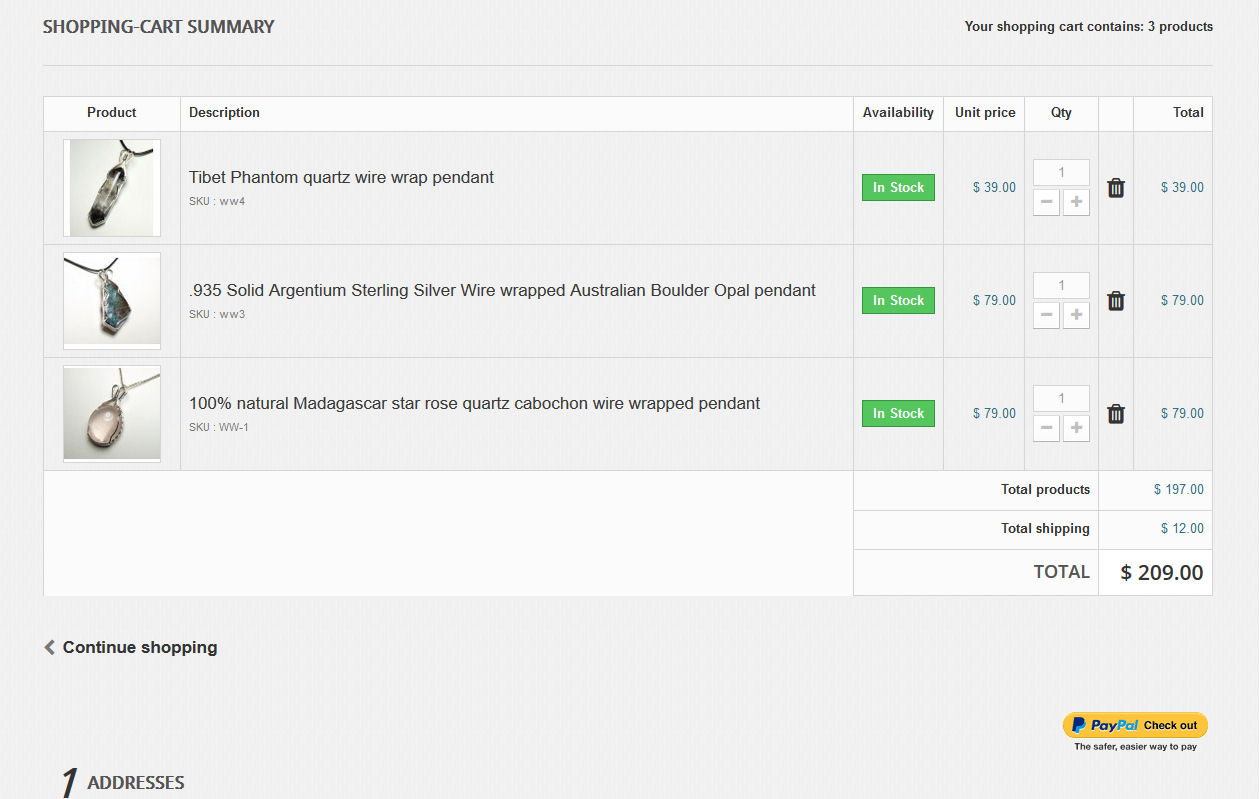The width and height of the screenshot is (1260, 799).
Task: Remove Australian Boulder Opal pendant via trash icon
Action: point(1116,301)
